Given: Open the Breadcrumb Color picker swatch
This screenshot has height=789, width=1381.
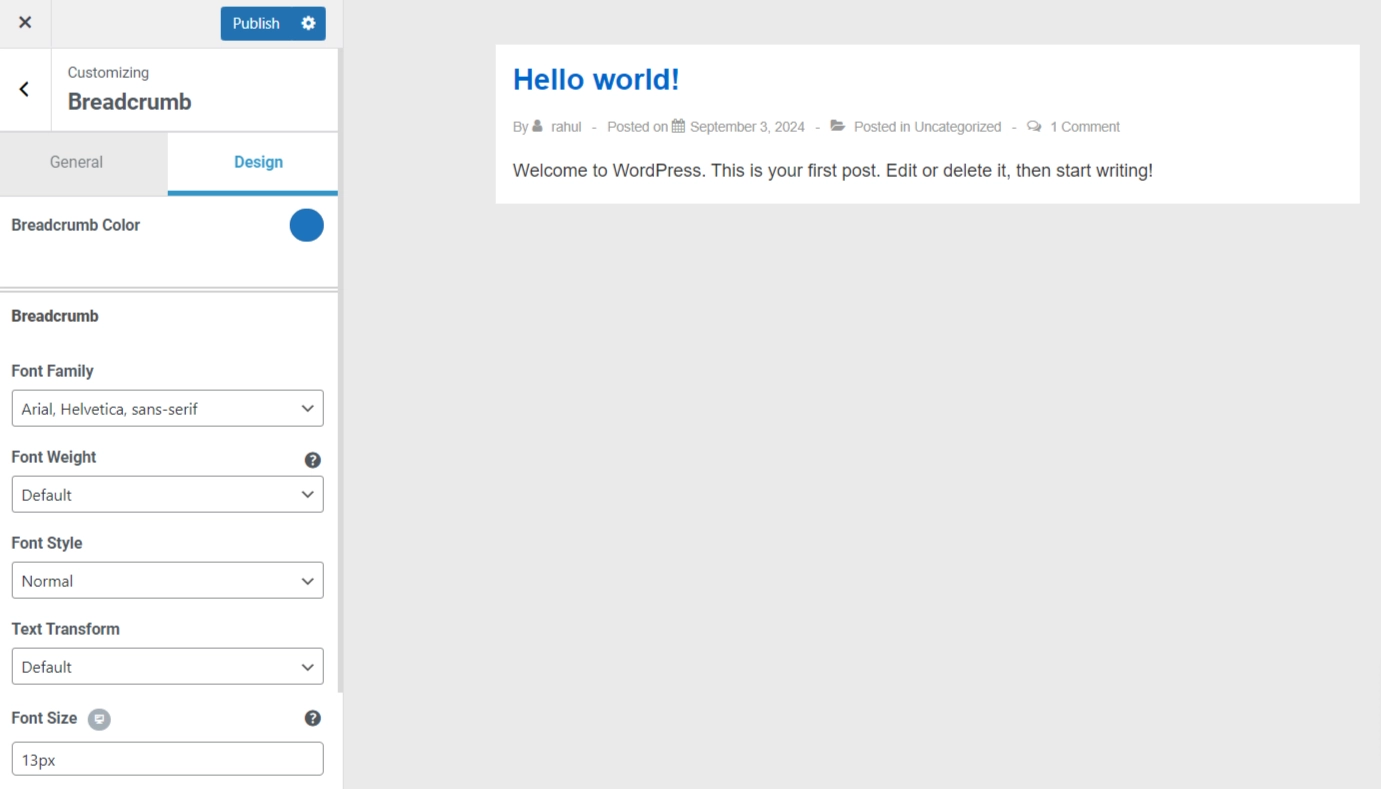Looking at the screenshot, I should 306,225.
